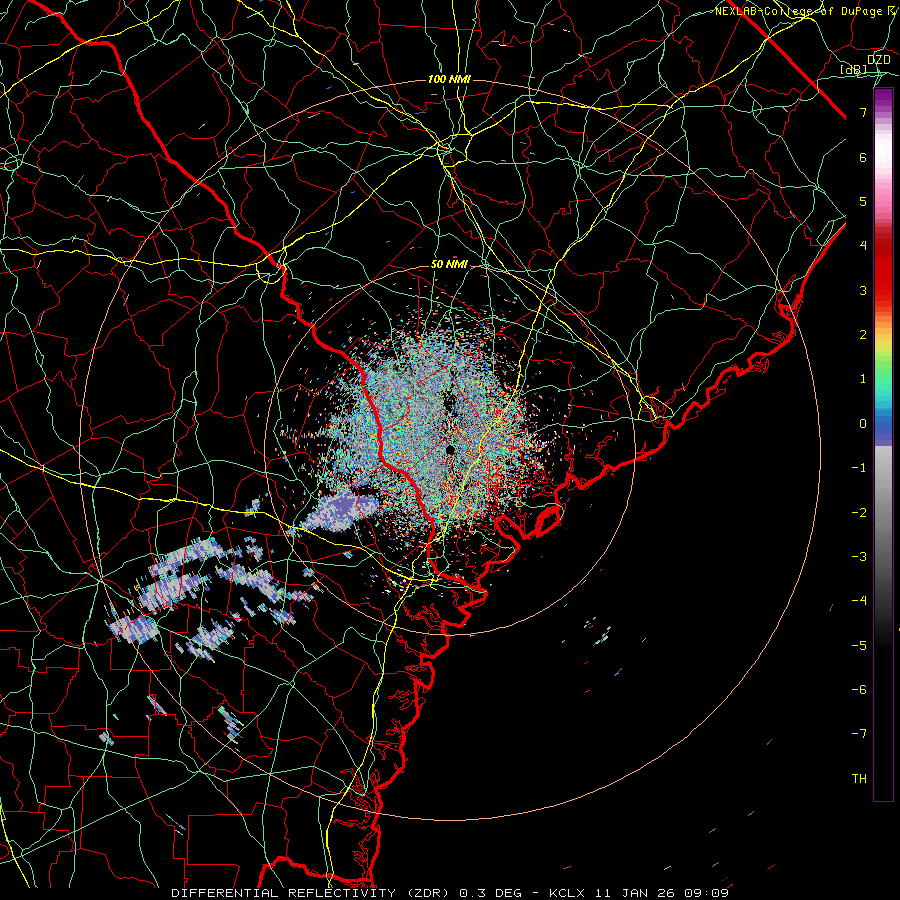Click the -7 value on the color scale

point(859,734)
